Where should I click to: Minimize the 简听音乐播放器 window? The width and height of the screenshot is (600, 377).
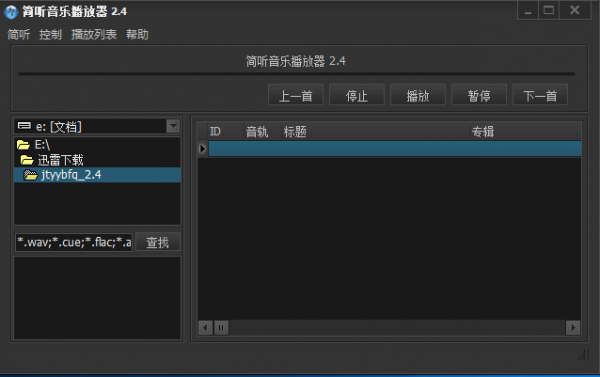click(x=528, y=10)
